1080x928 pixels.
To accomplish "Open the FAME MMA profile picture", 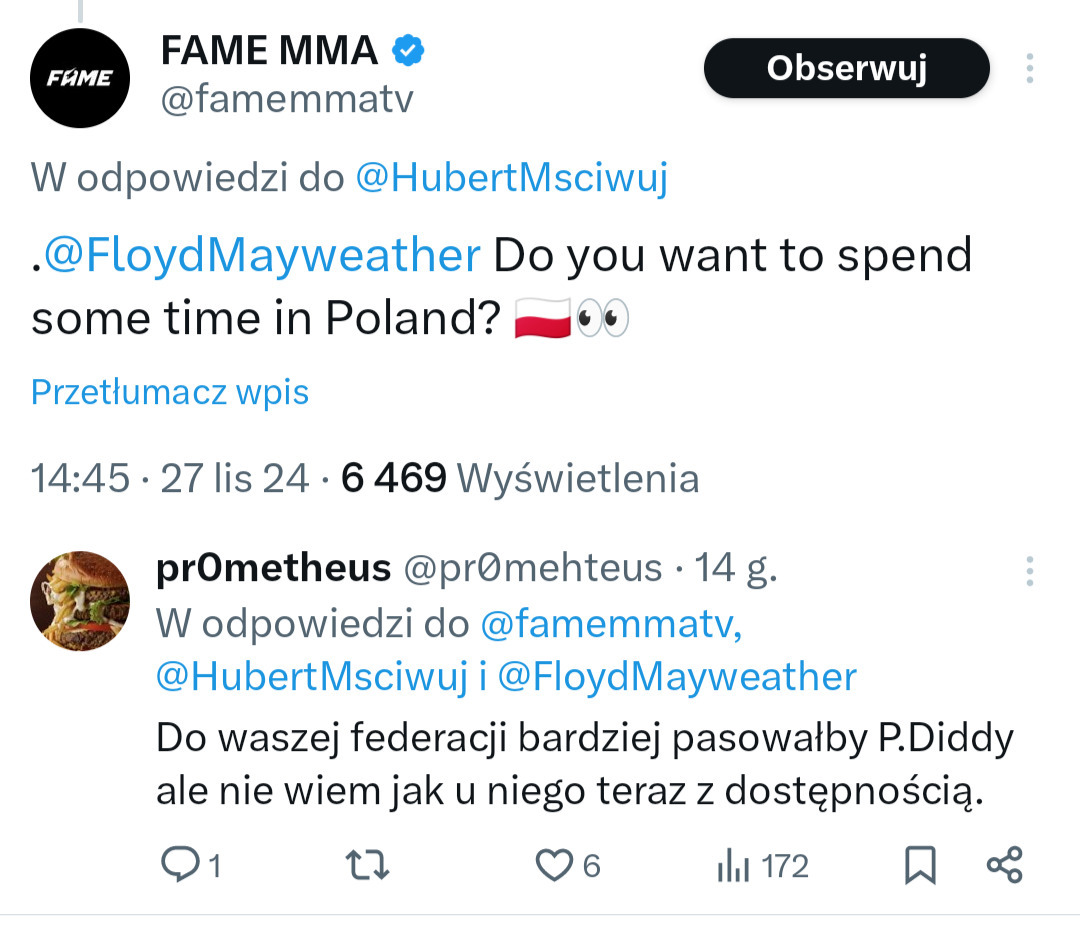I will coord(81,77).
